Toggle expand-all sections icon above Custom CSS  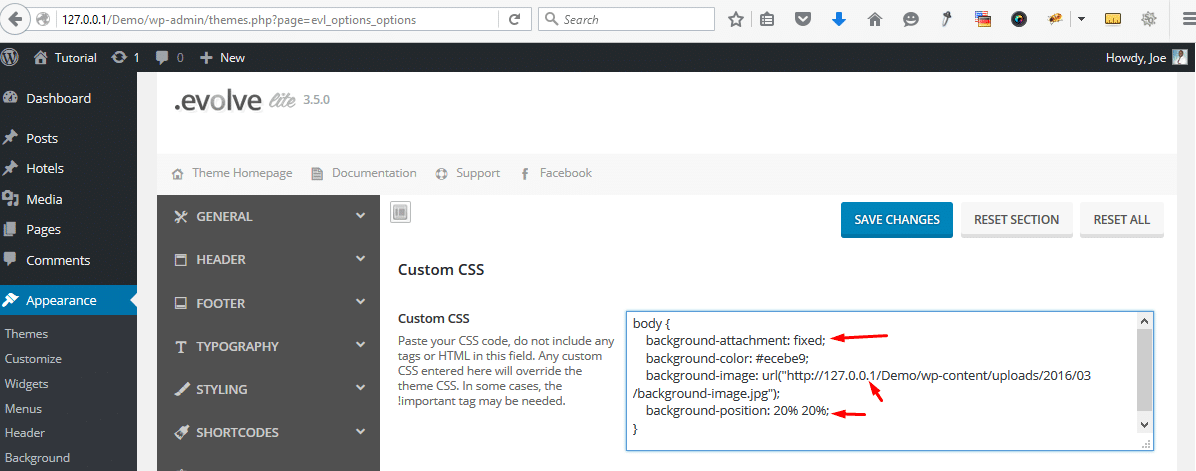point(400,212)
